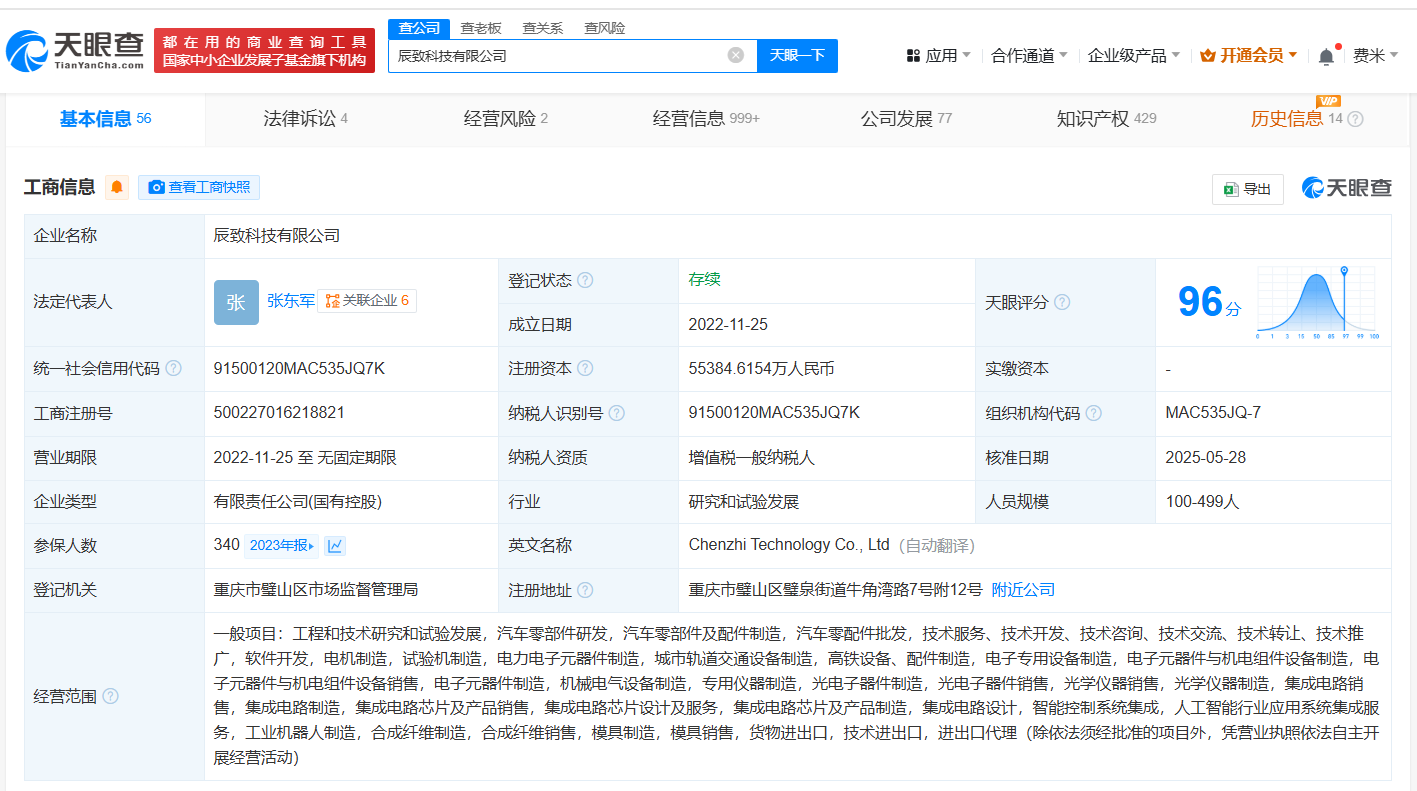Click help icon next to 天眼评分
This screenshot has width=1417, height=791.
pyautogui.click(x=1062, y=302)
